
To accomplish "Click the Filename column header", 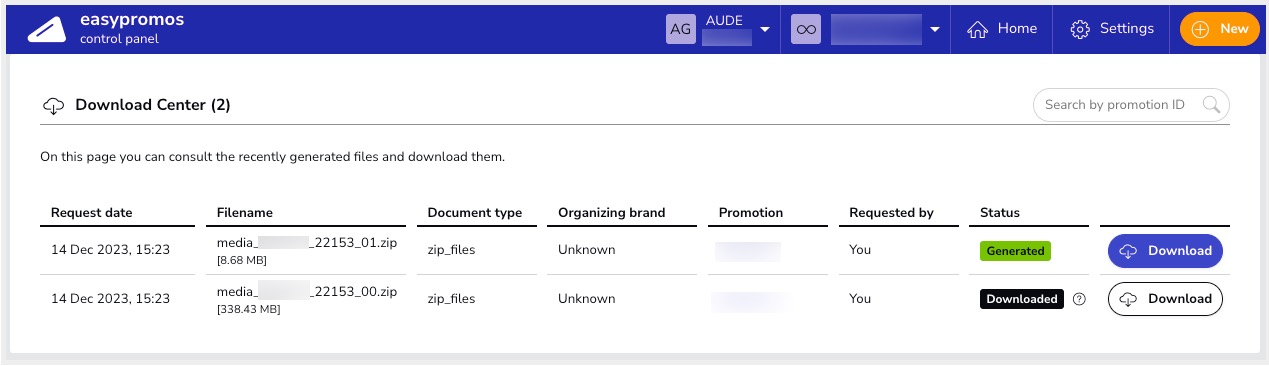I will point(245,213).
